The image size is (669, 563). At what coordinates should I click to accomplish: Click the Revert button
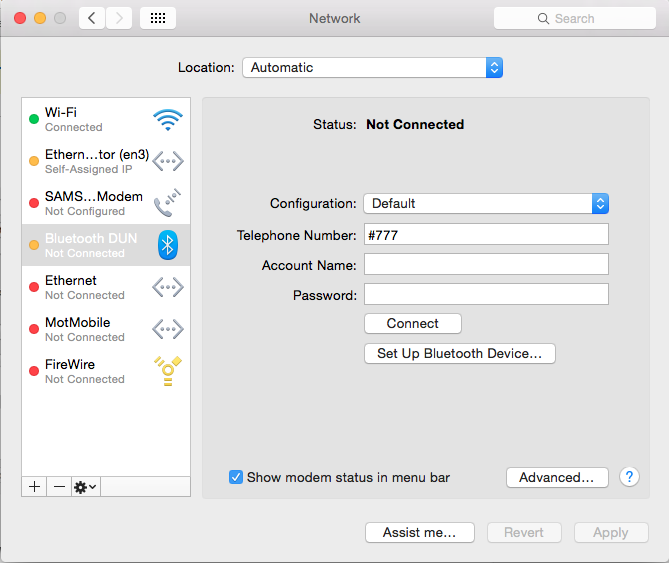pyautogui.click(x=524, y=532)
